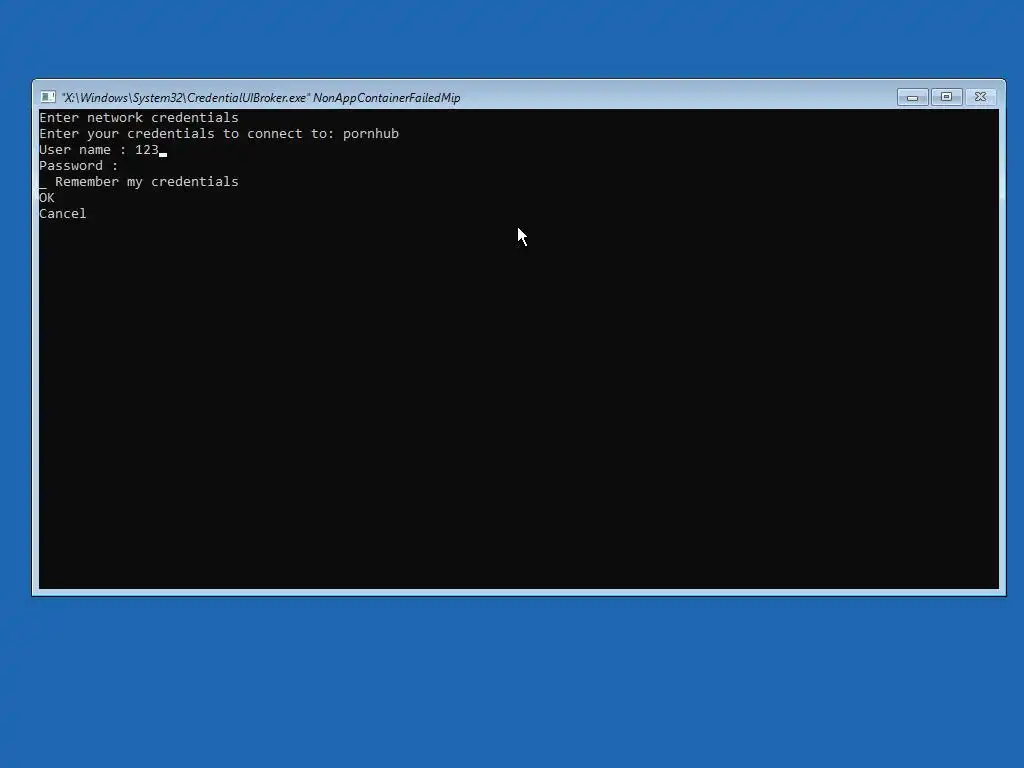Choose Cancel in the credentials prompt
1024x768 pixels.
[x=63, y=214]
